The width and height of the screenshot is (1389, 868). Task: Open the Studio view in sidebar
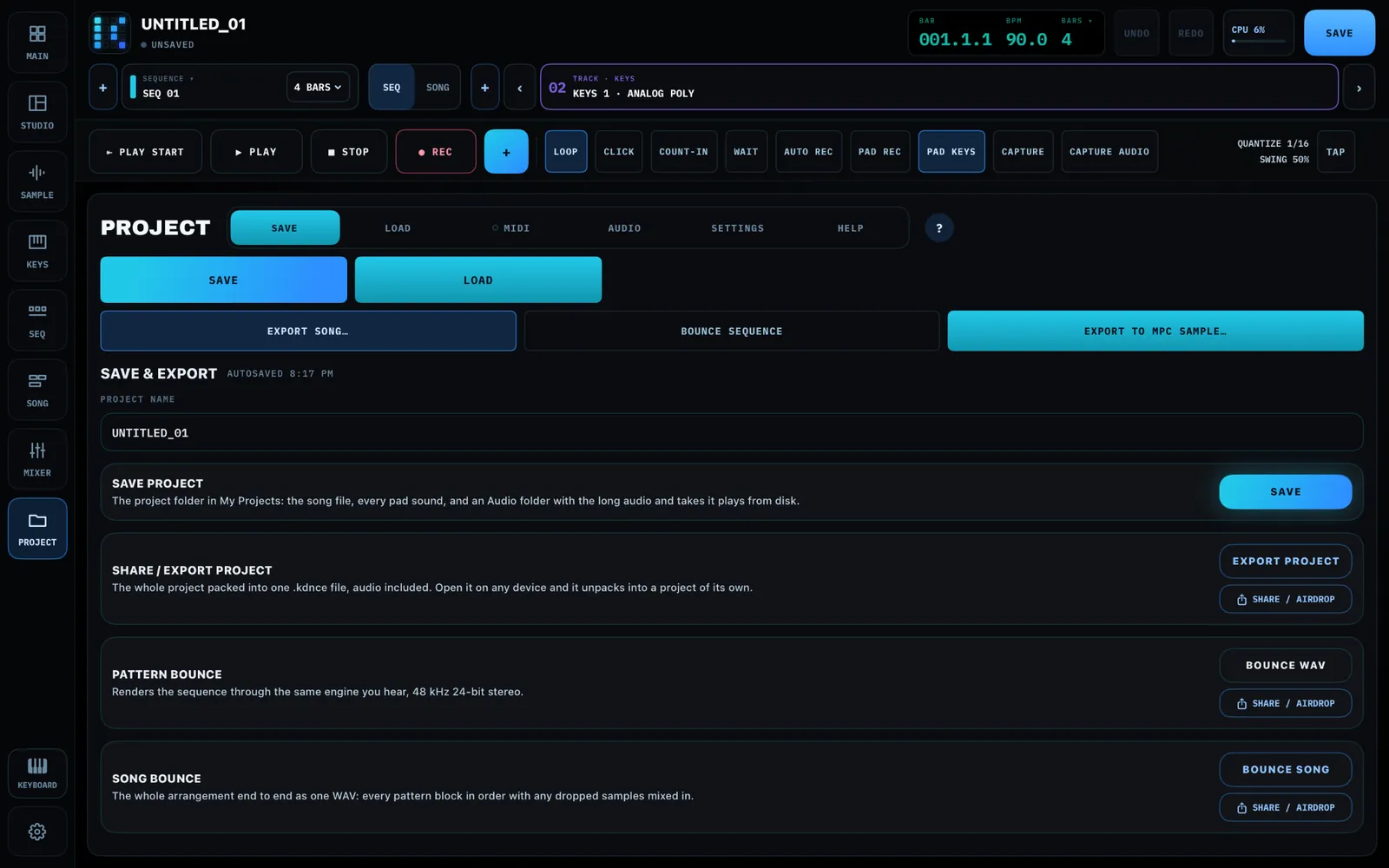tap(37, 112)
